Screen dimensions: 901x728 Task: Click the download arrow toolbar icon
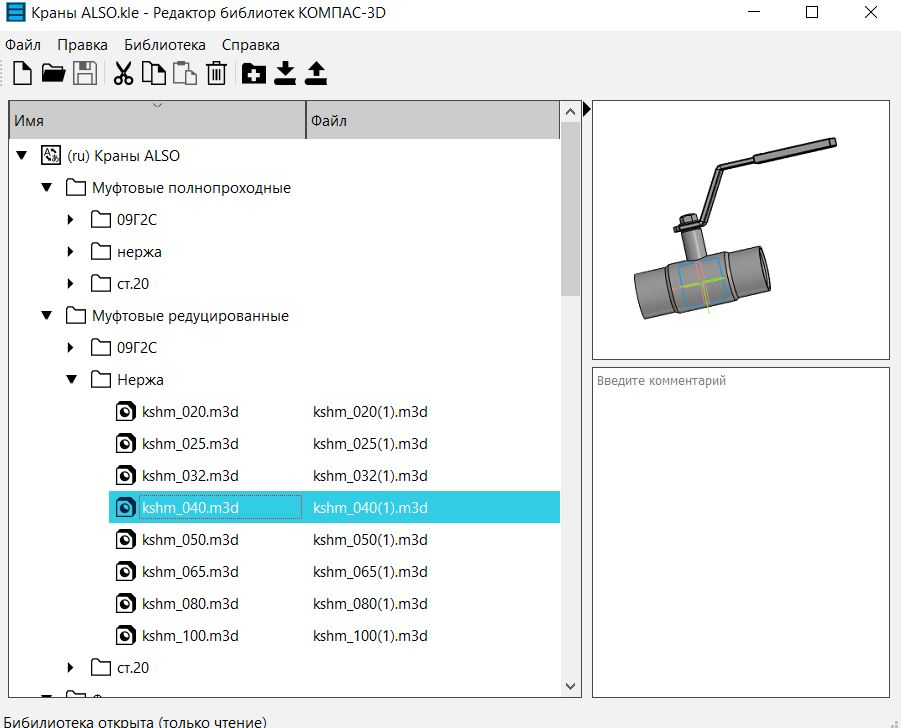click(x=285, y=74)
